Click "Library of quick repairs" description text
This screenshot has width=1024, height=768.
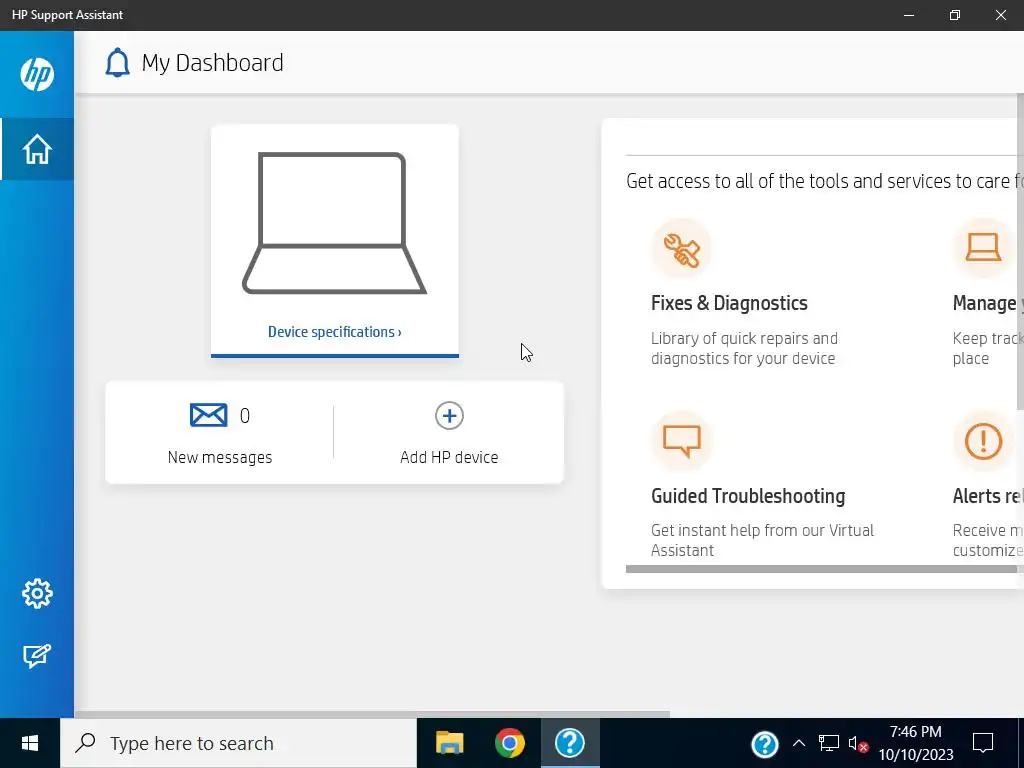pyautogui.click(x=744, y=348)
